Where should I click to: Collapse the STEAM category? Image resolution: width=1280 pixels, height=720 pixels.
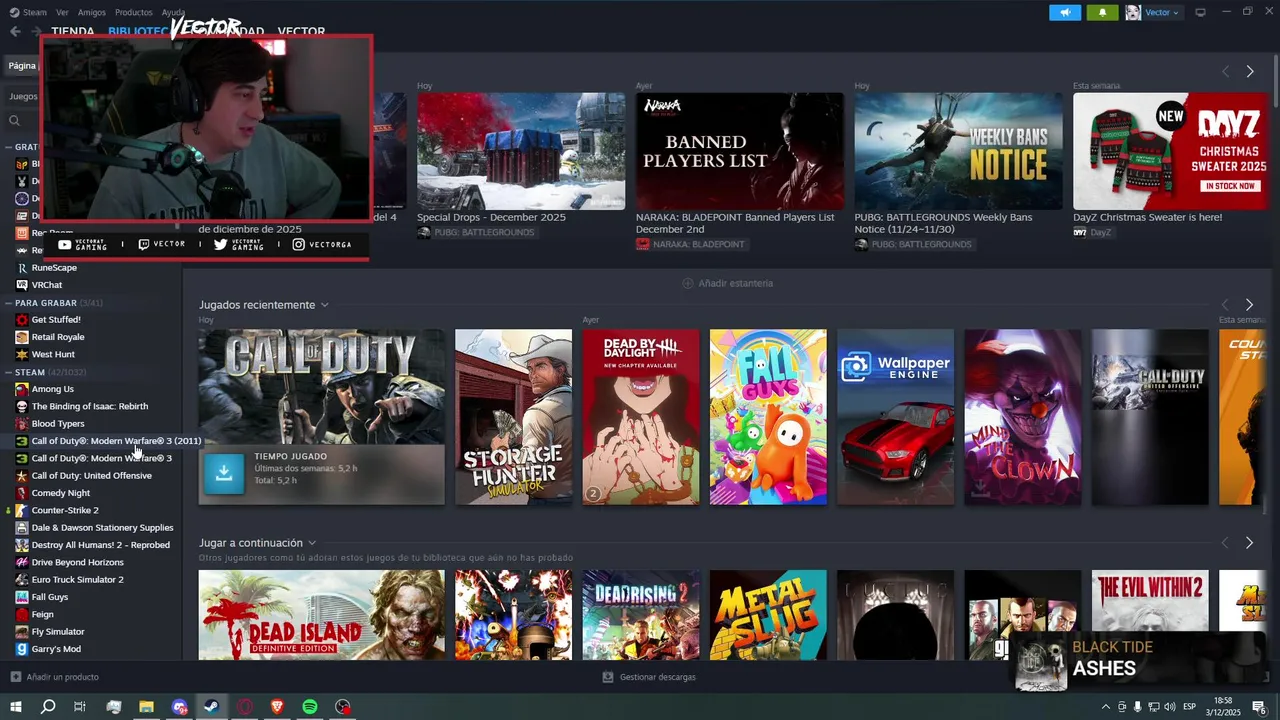point(8,372)
